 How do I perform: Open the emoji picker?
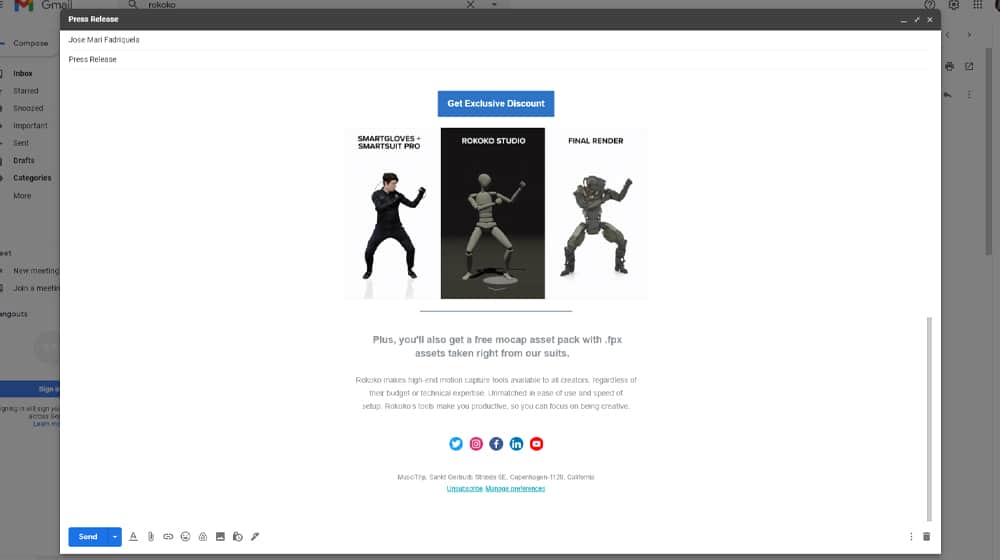point(186,536)
